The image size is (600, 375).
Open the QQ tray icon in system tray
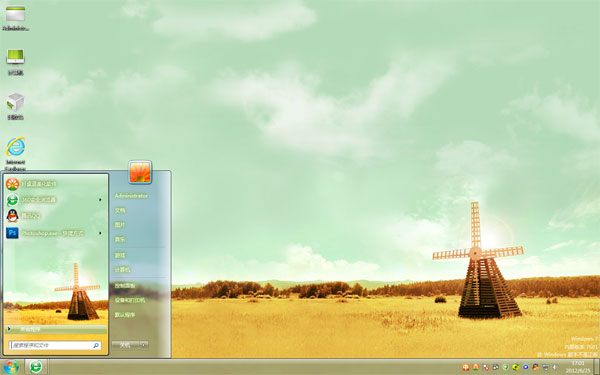tap(535, 367)
